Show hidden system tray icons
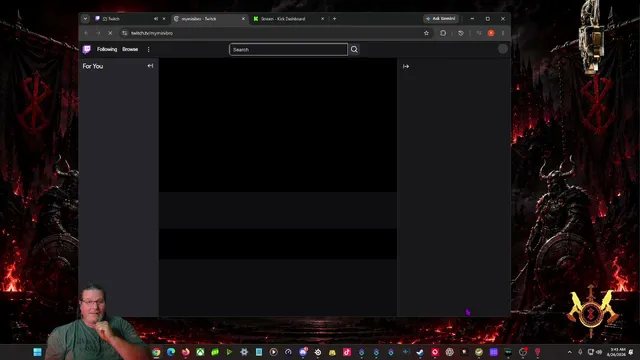 coord(570,352)
